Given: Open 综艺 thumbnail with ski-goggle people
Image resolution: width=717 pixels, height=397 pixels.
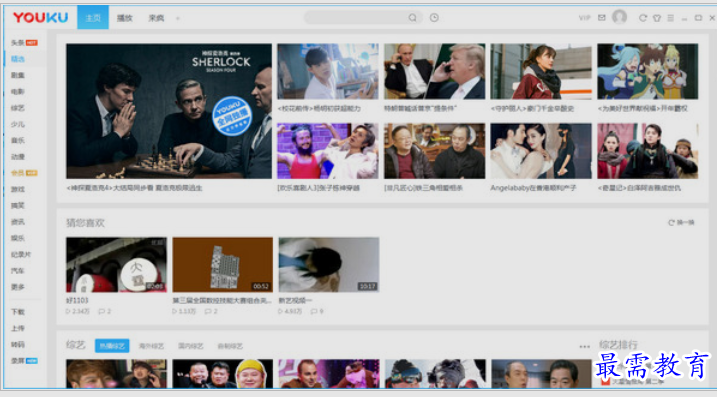Looking at the screenshot, I should 435,374.
